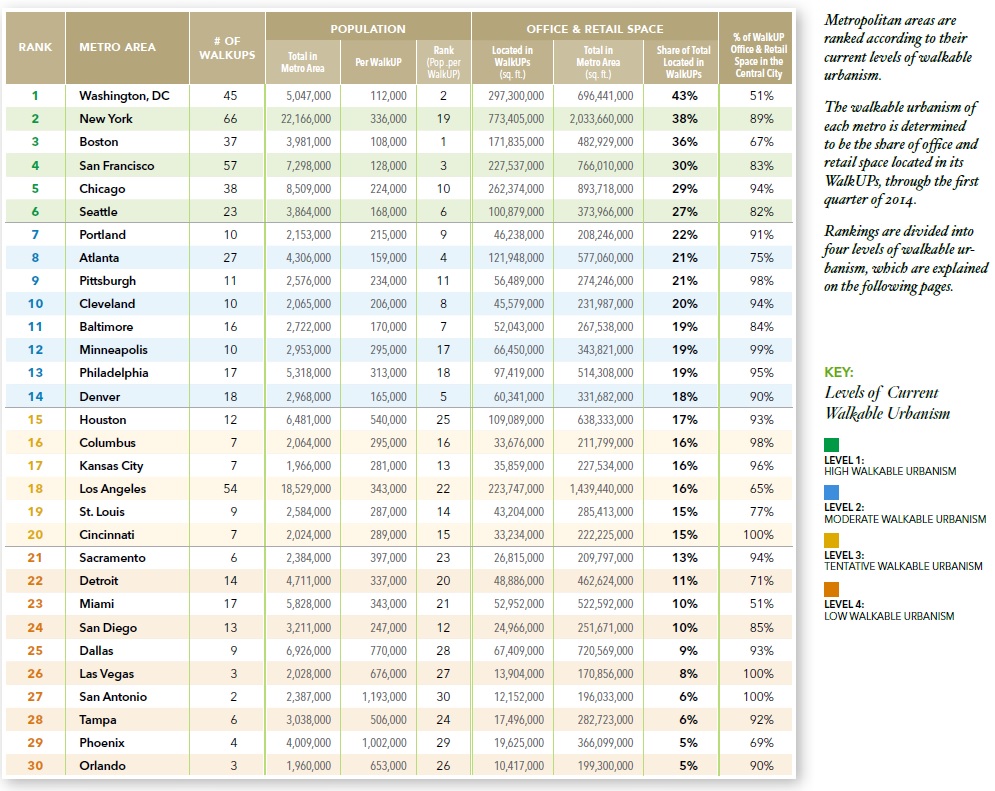Click Houston's 6,481,000 population value

308,420
